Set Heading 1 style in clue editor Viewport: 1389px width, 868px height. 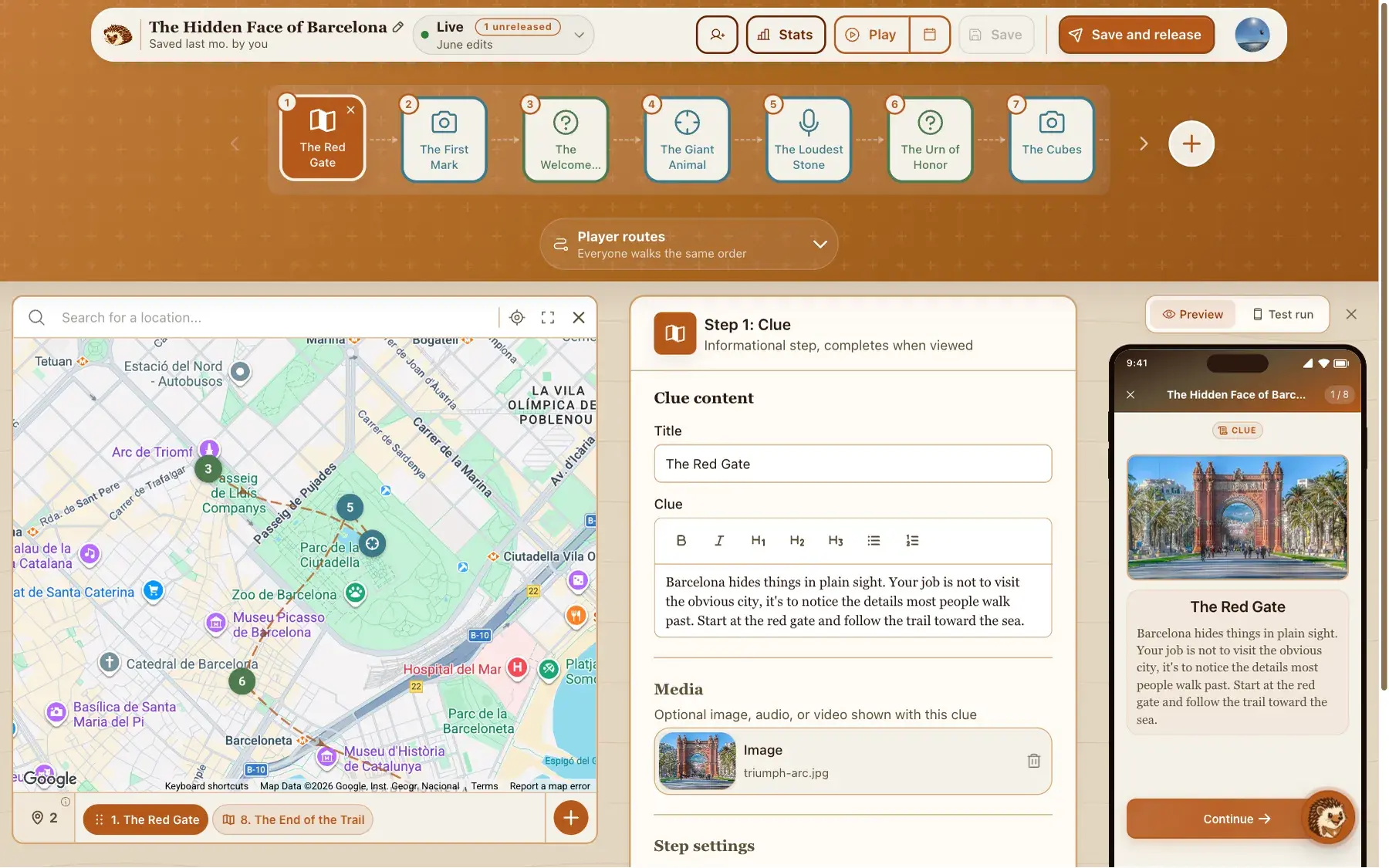(759, 541)
